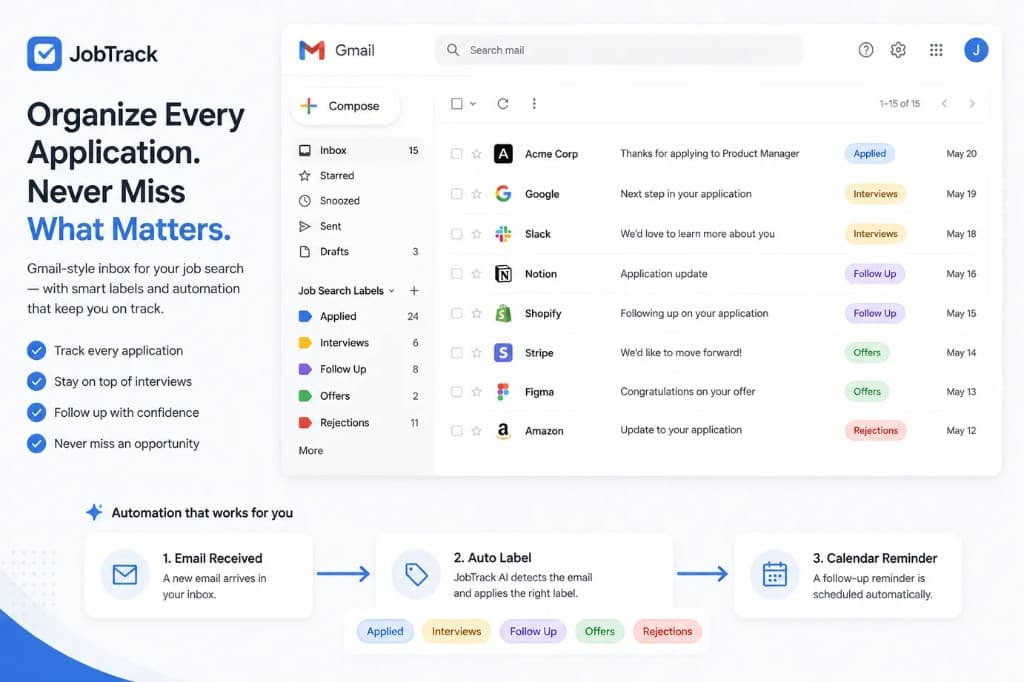Open the Snoozed folder
1024x682 pixels.
(x=359, y=201)
